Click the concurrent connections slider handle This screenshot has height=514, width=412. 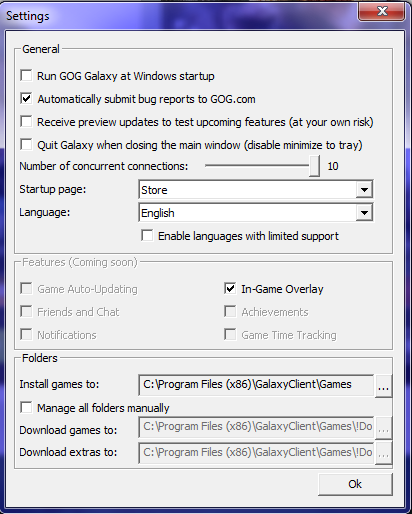[x=314, y=166]
